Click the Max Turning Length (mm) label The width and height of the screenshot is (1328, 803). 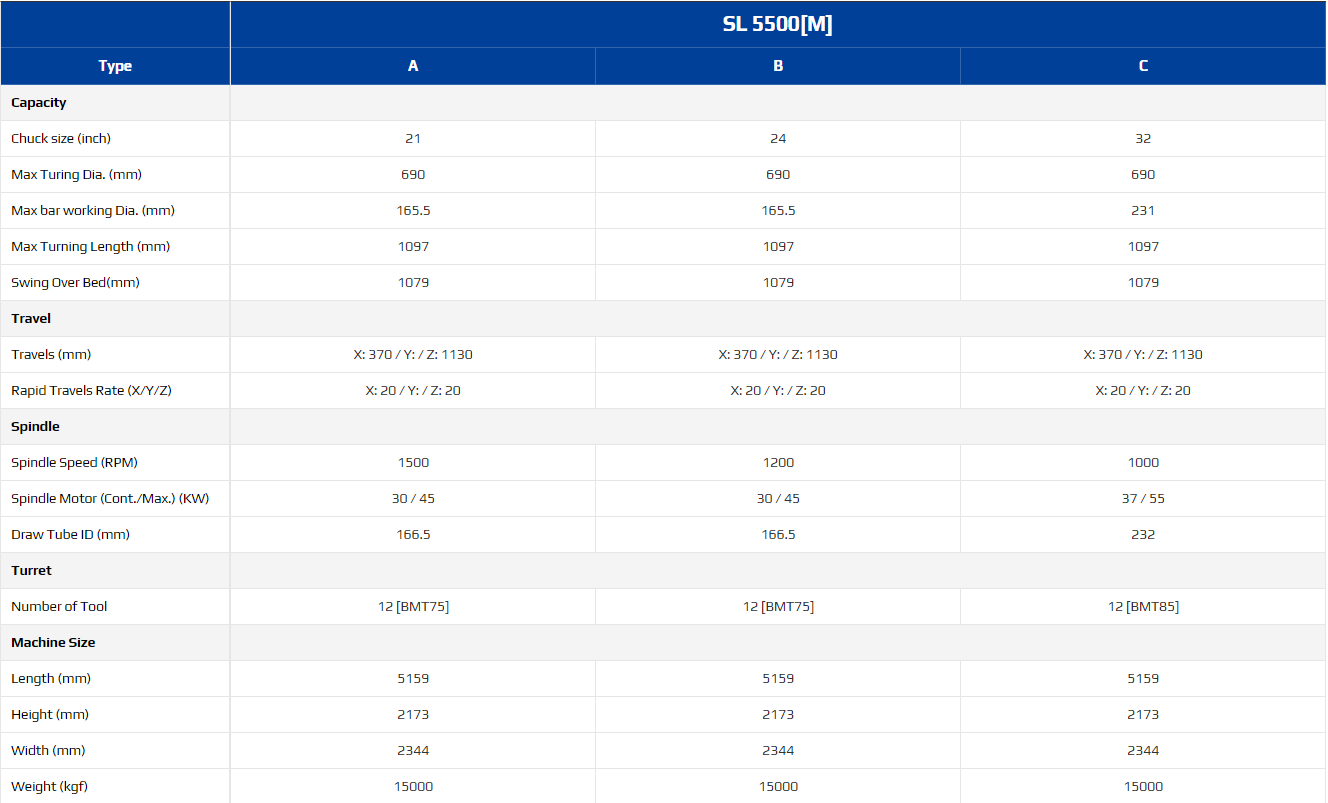(90, 247)
